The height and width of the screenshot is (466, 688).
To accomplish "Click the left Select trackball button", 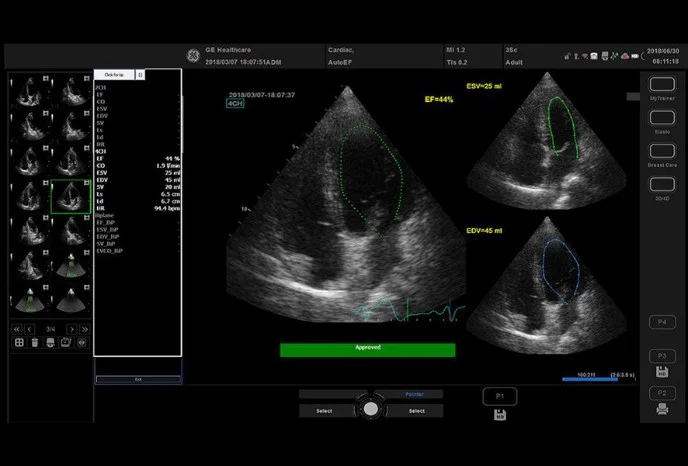I will pos(325,410).
